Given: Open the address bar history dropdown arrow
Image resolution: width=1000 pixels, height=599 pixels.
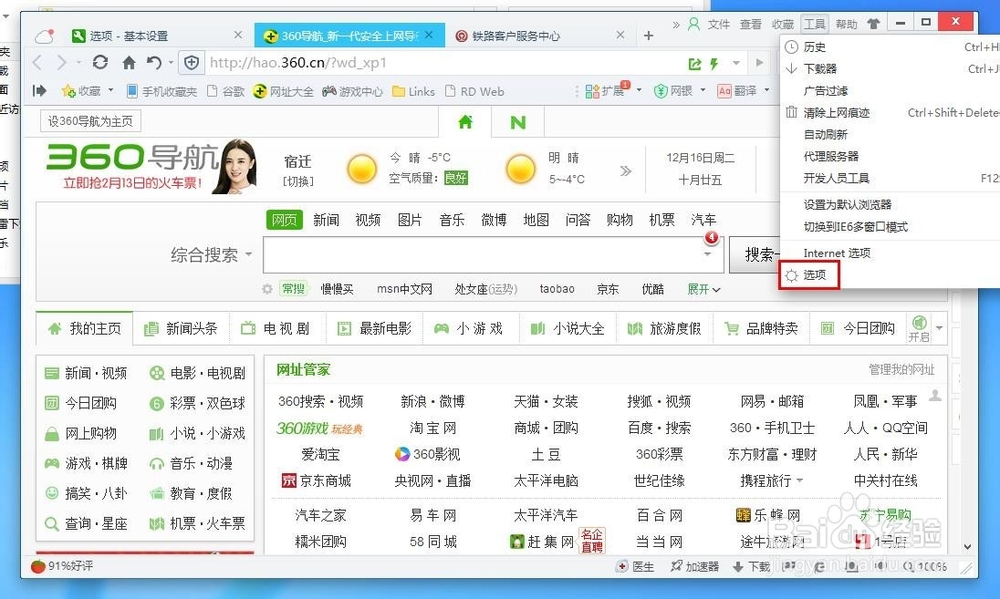Looking at the screenshot, I should pyautogui.click(x=736, y=63).
